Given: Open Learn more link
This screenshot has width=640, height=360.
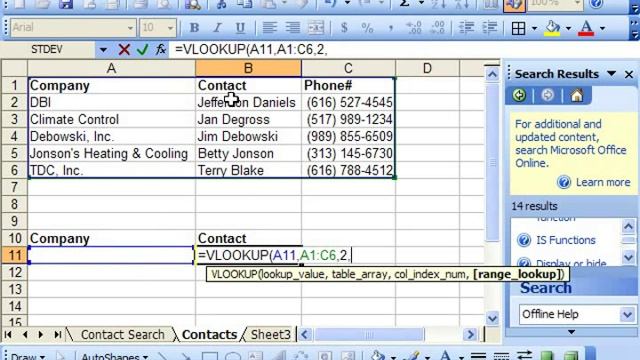Looking at the screenshot, I should [x=603, y=182].
